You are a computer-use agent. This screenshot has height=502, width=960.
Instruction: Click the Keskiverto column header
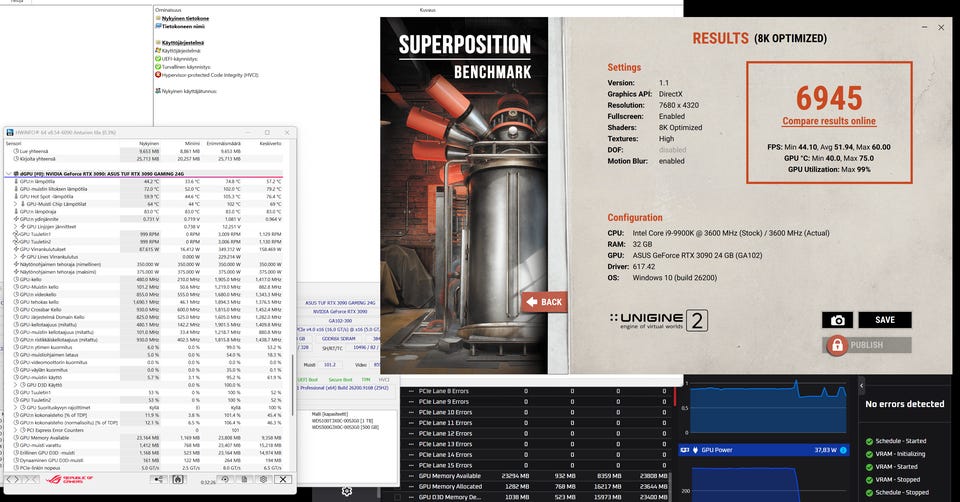tap(271, 143)
